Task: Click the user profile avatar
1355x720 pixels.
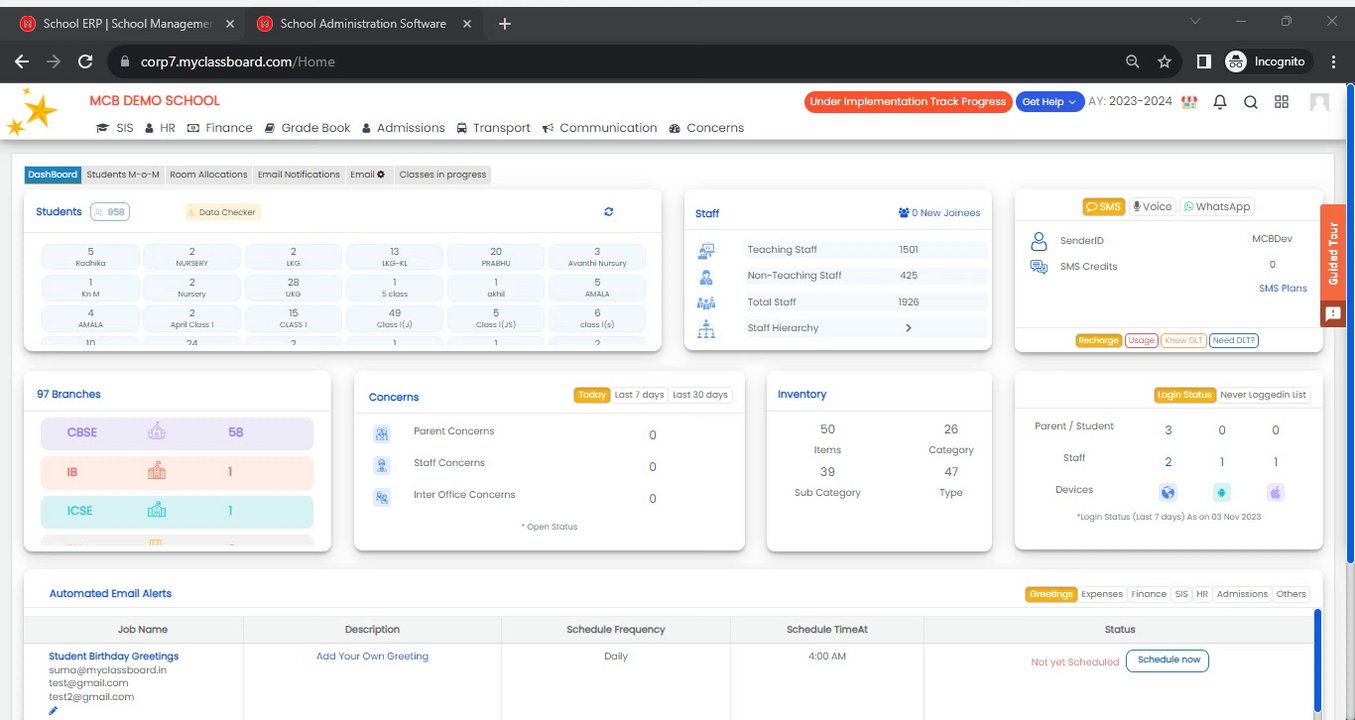Action: tap(1319, 101)
